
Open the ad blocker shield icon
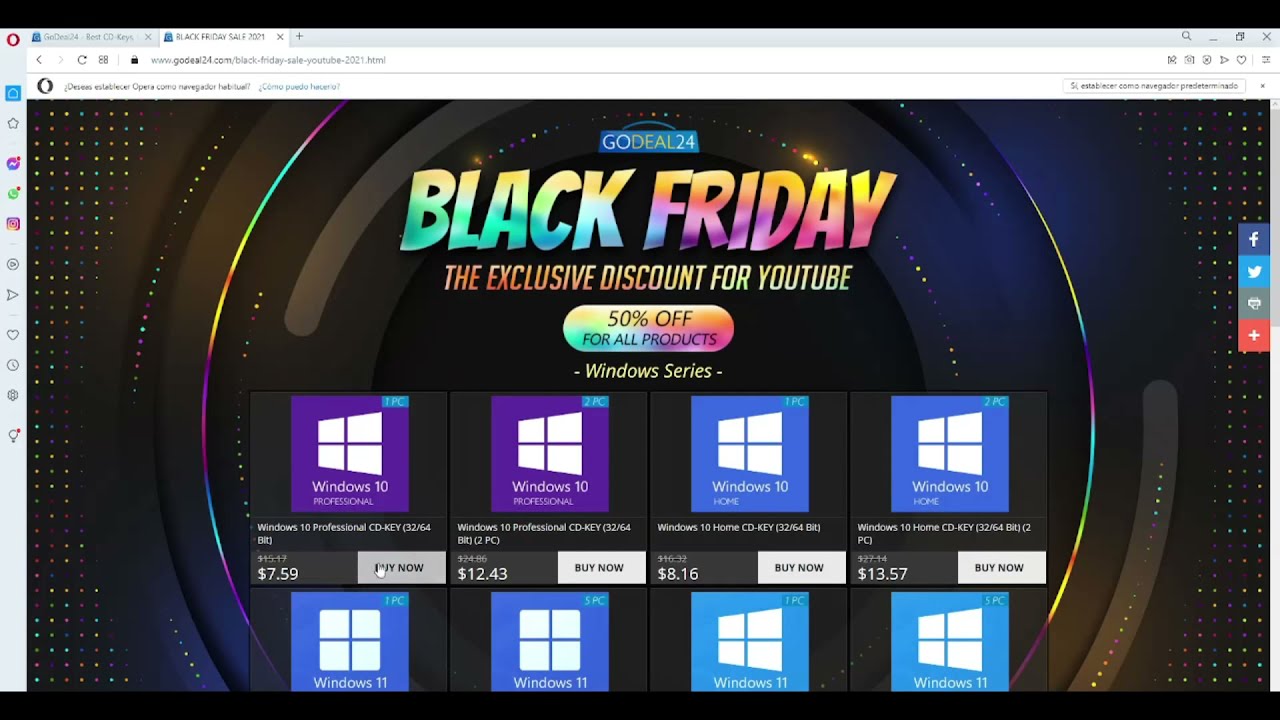click(x=1207, y=60)
